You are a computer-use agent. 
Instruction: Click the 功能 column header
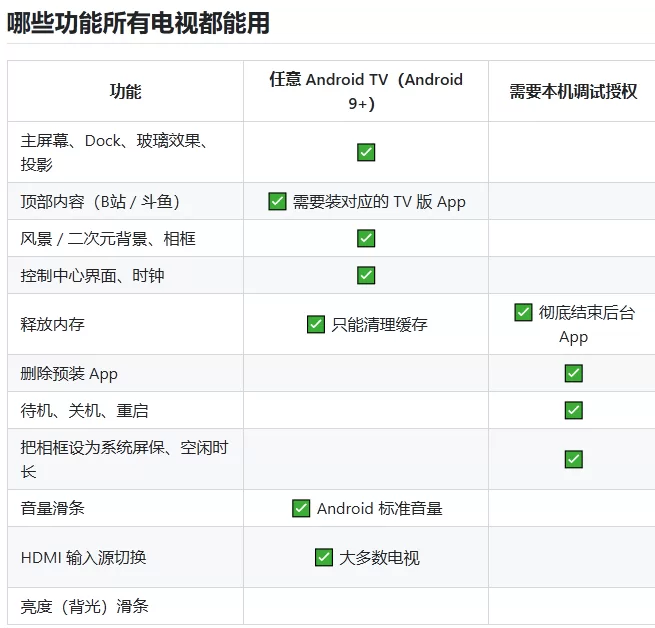point(125,91)
